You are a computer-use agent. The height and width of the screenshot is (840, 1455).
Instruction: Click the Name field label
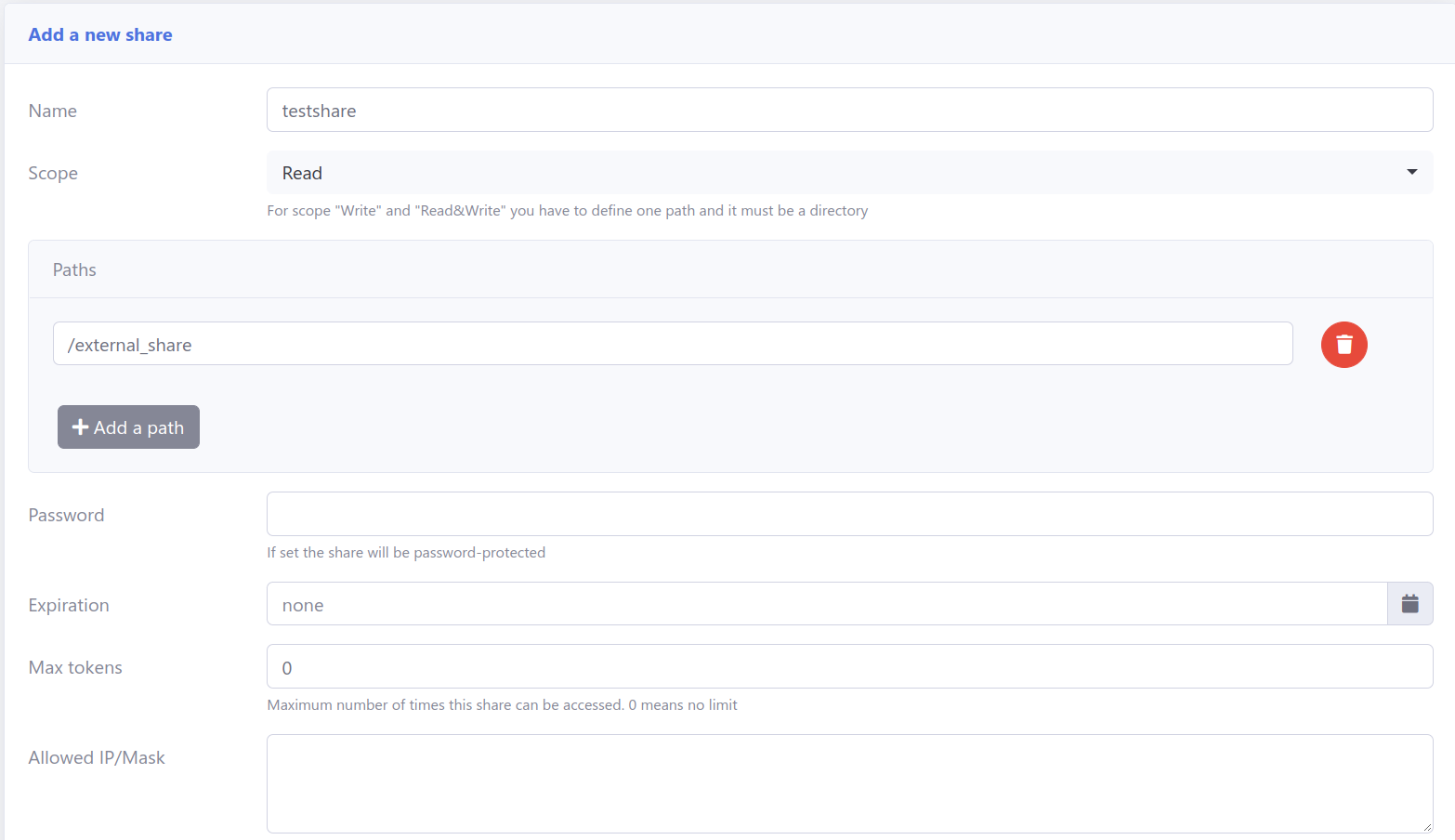53,111
